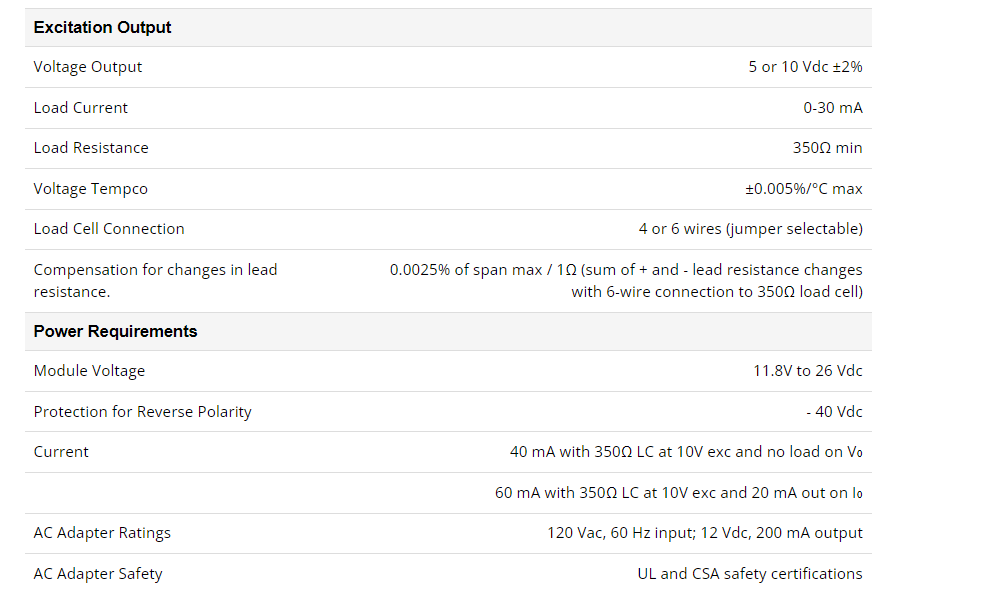The image size is (1000, 594).
Task: Select the Module Voltage label
Action: 89,371
